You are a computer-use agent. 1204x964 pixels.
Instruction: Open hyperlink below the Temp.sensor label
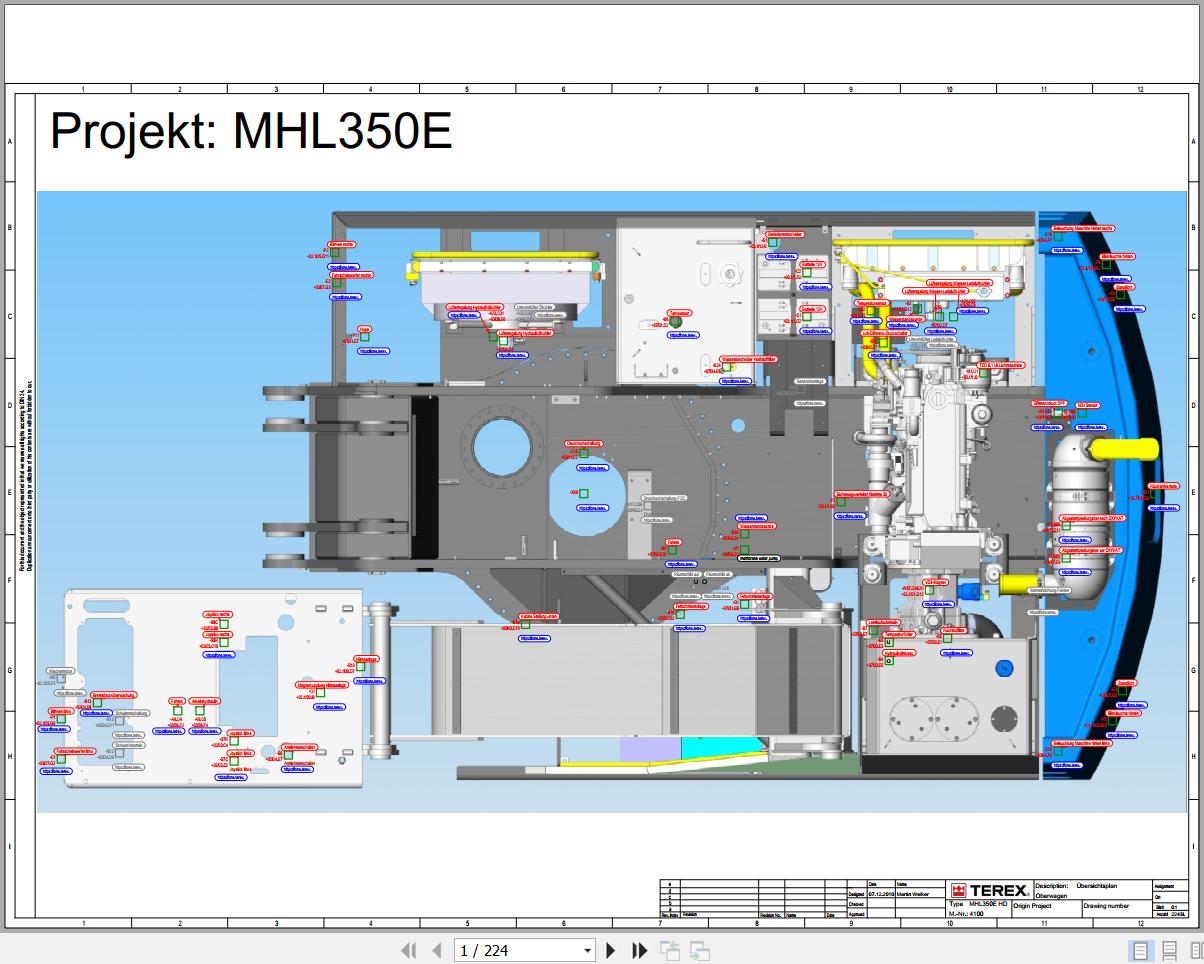(x=866, y=321)
